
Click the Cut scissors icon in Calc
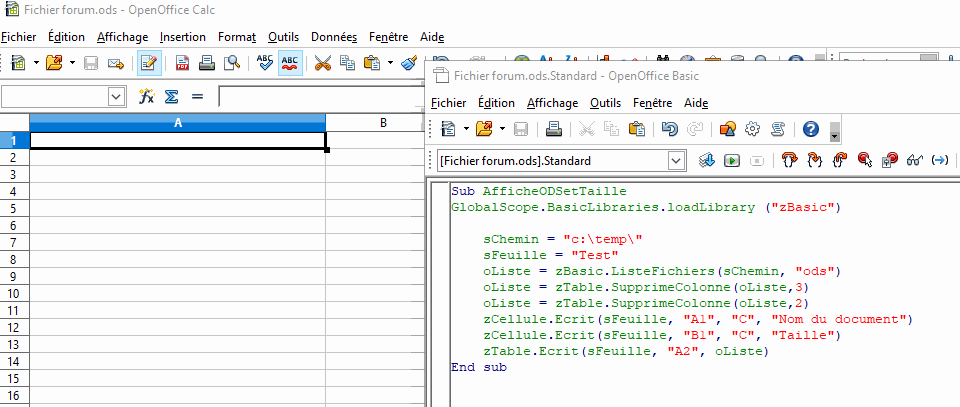(x=322, y=63)
